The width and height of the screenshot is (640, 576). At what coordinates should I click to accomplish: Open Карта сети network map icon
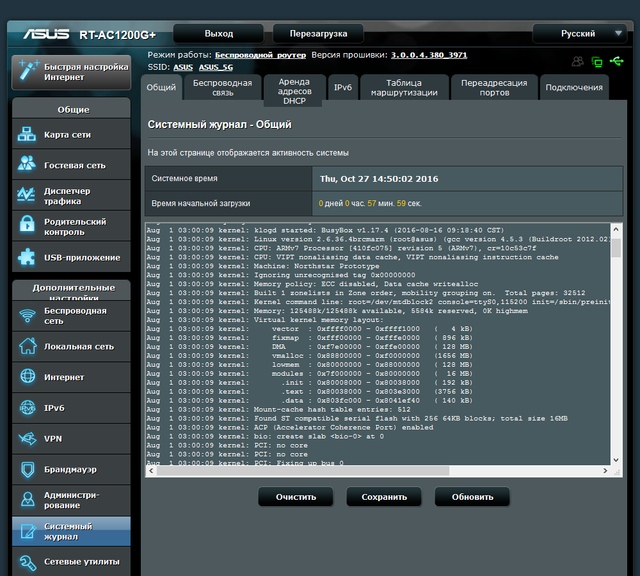point(26,135)
